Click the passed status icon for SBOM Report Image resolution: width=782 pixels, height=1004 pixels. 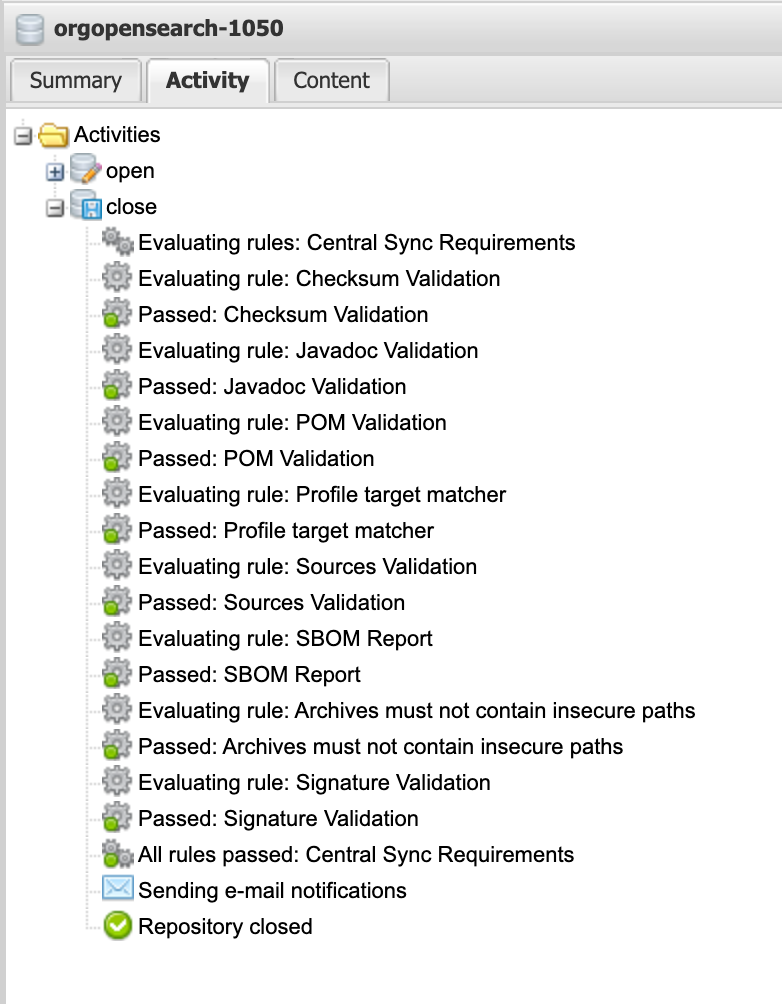click(x=119, y=674)
